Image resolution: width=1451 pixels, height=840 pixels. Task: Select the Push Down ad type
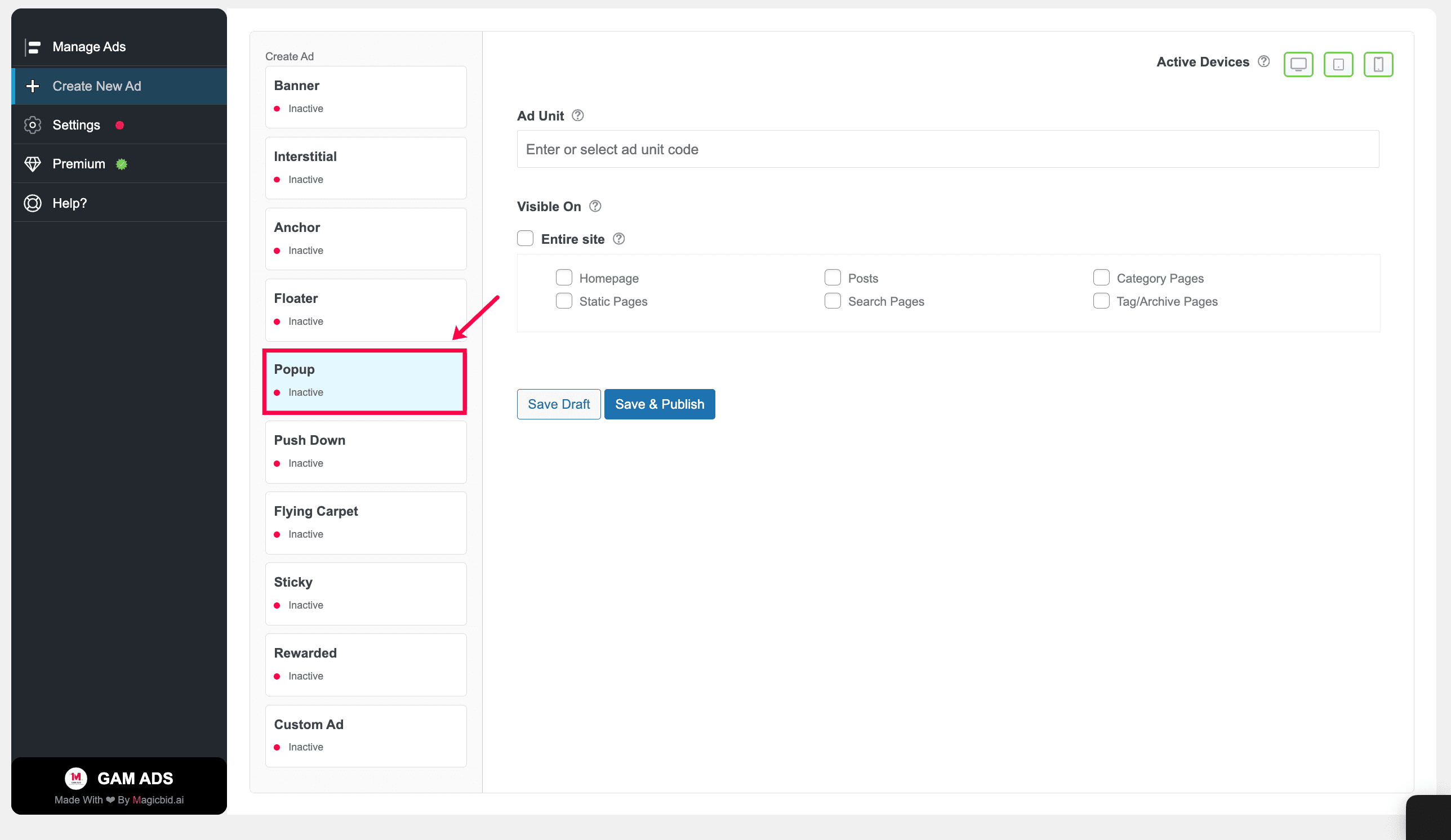pos(366,452)
